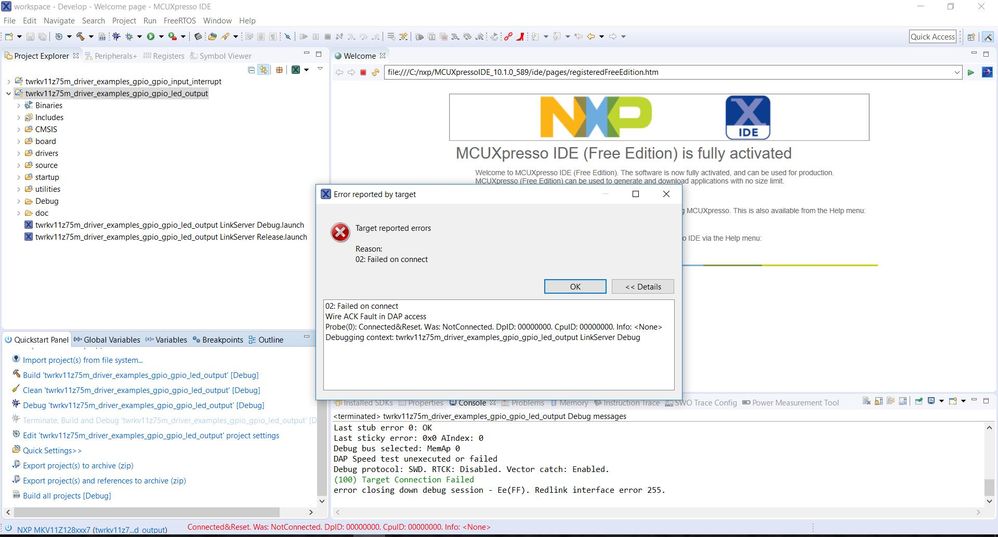Click Export project(s) to archive (zip) link
This screenshot has height=537, width=998.
[x=78, y=466]
